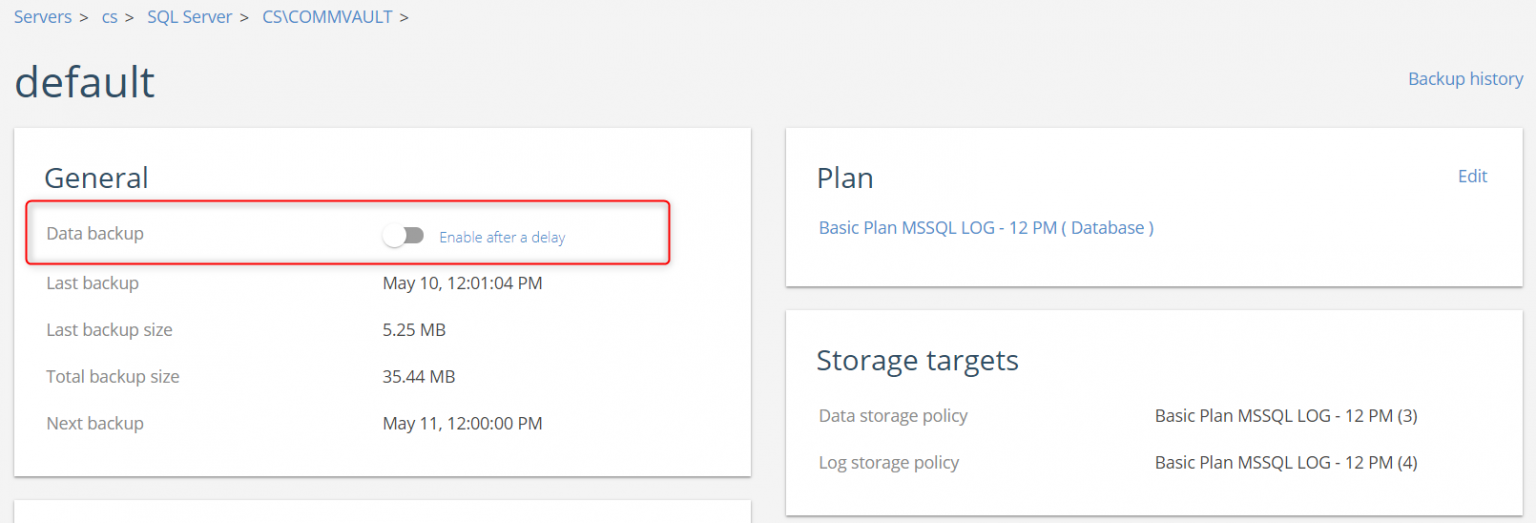Click the Storage targets heading

click(917, 360)
